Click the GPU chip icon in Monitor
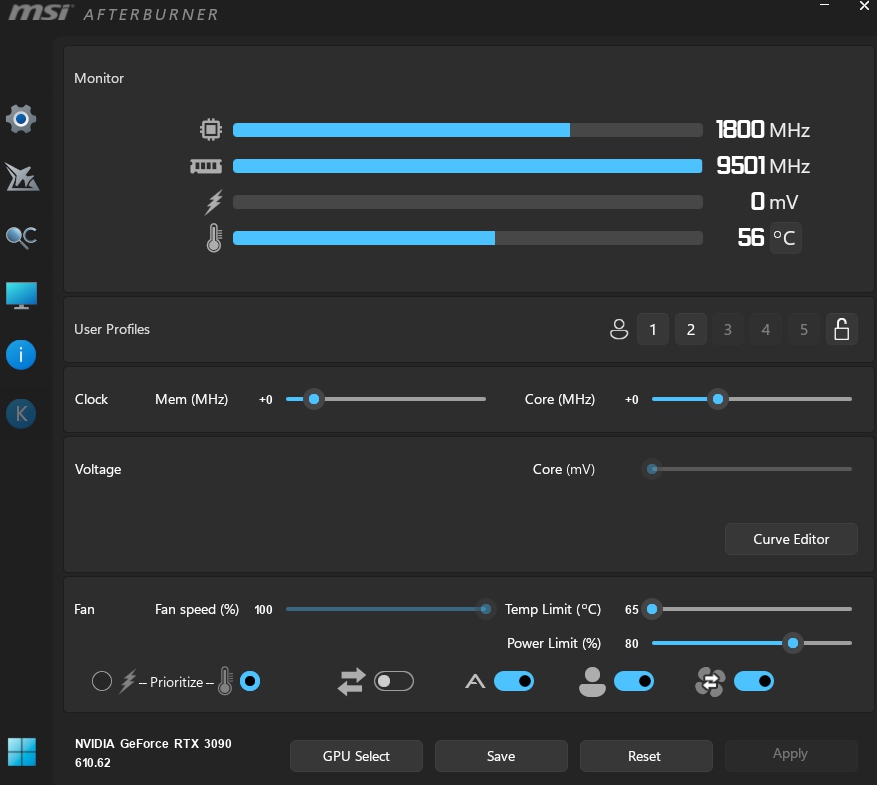This screenshot has width=877, height=785. tap(211, 130)
